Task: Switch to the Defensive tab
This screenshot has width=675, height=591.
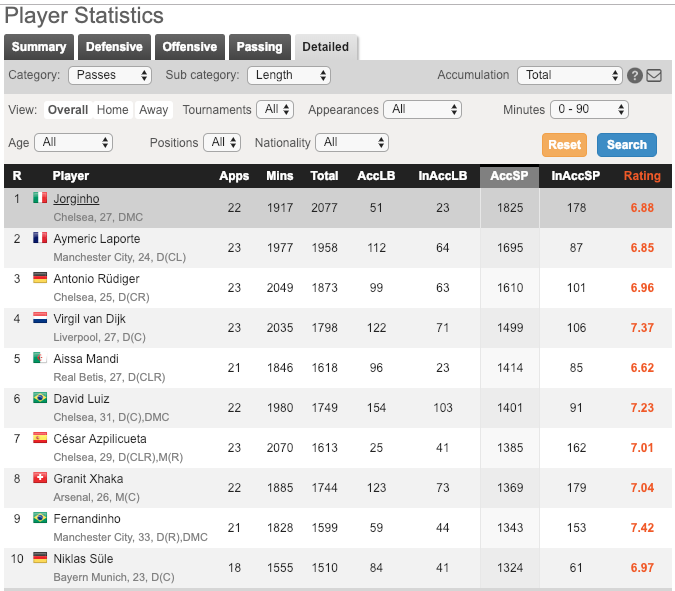Action: [x=114, y=47]
